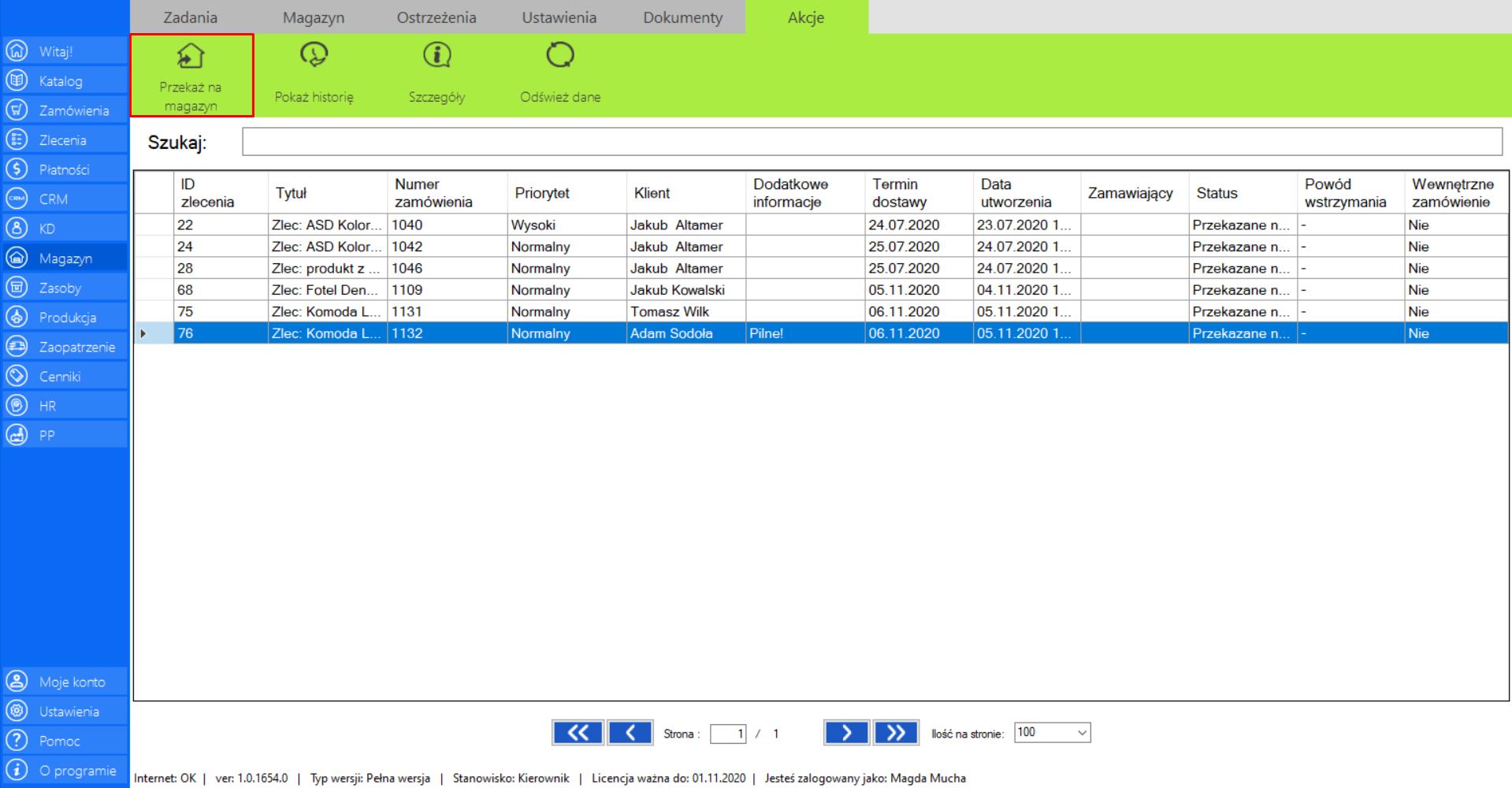Select row with ID zlecenia 22

(x=821, y=225)
